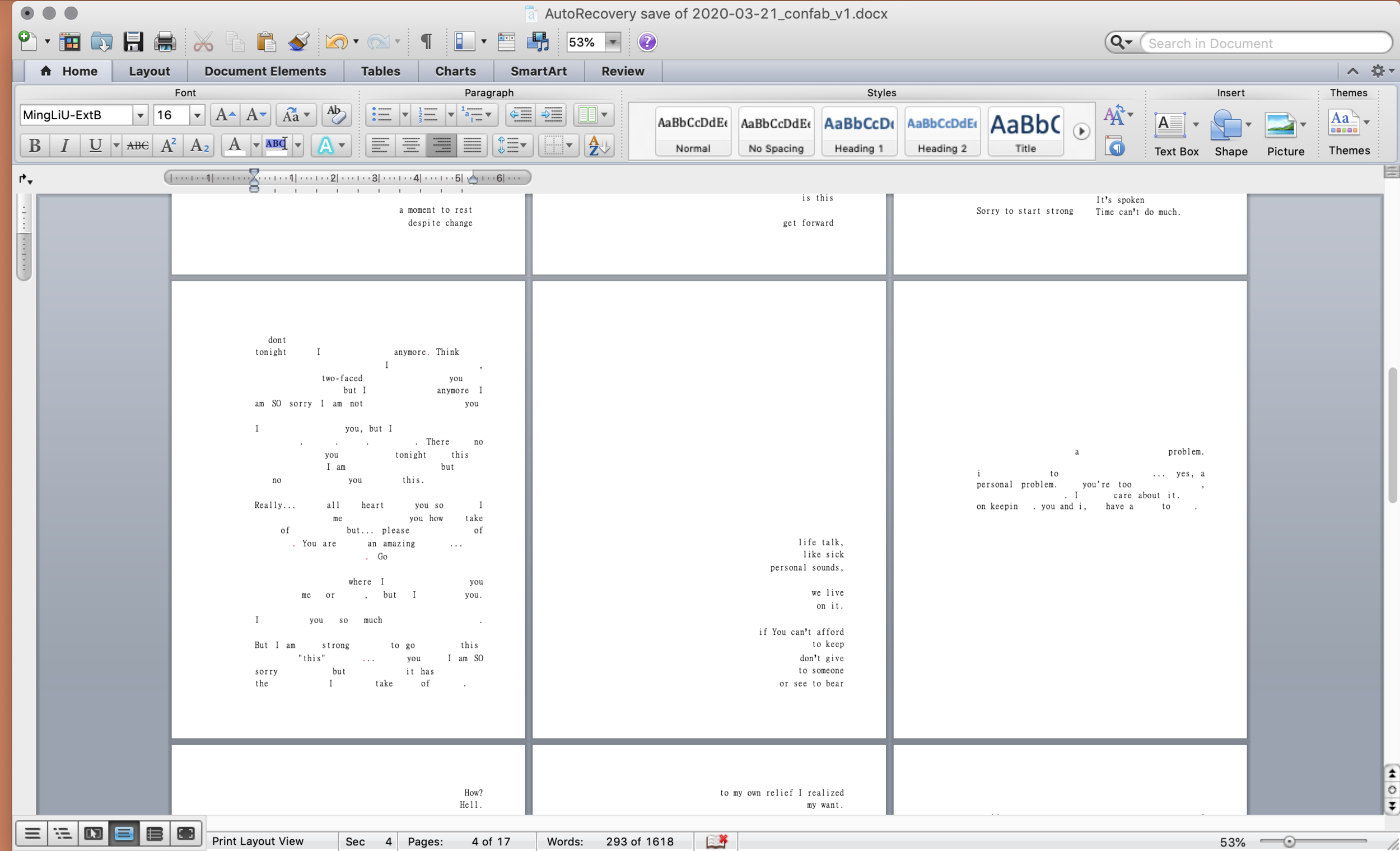1400x851 pixels.
Task: Open the spelling check status icon
Action: pos(716,841)
